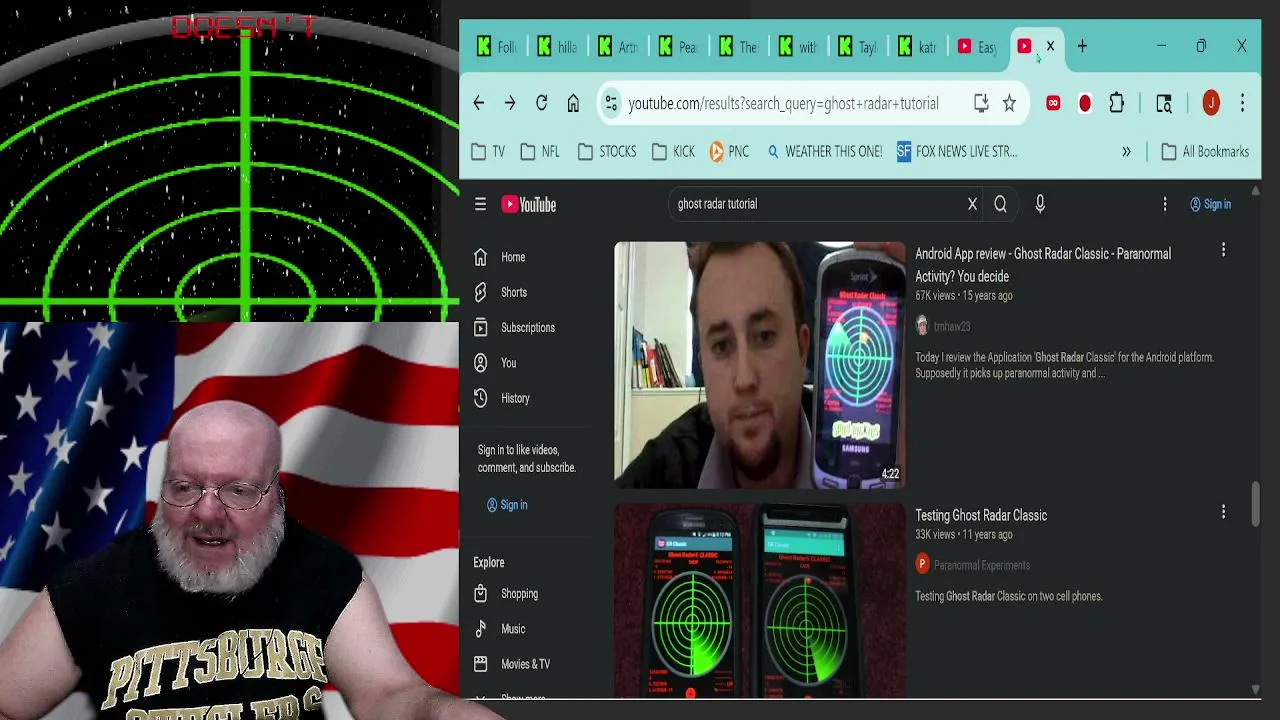The image size is (1280, 720).
Task: Open options for Android App review video
Action: point(1223,250)
